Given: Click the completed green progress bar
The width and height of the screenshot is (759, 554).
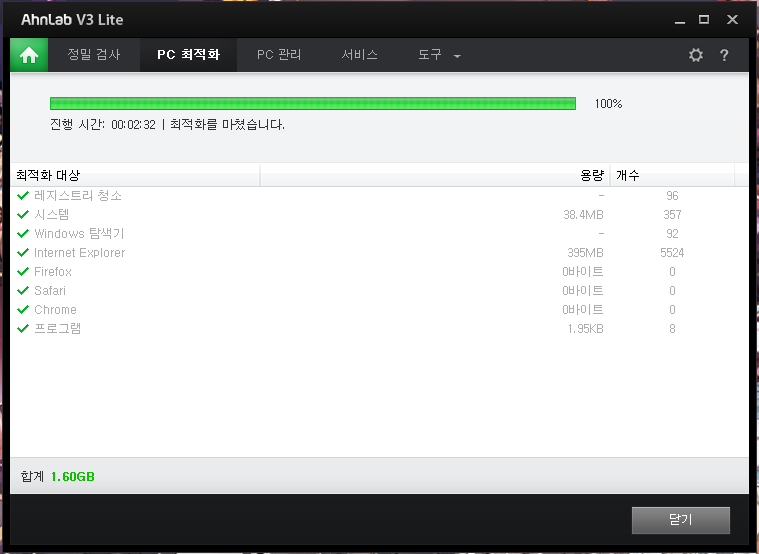Looking at the screenshot, I should 313,104.
